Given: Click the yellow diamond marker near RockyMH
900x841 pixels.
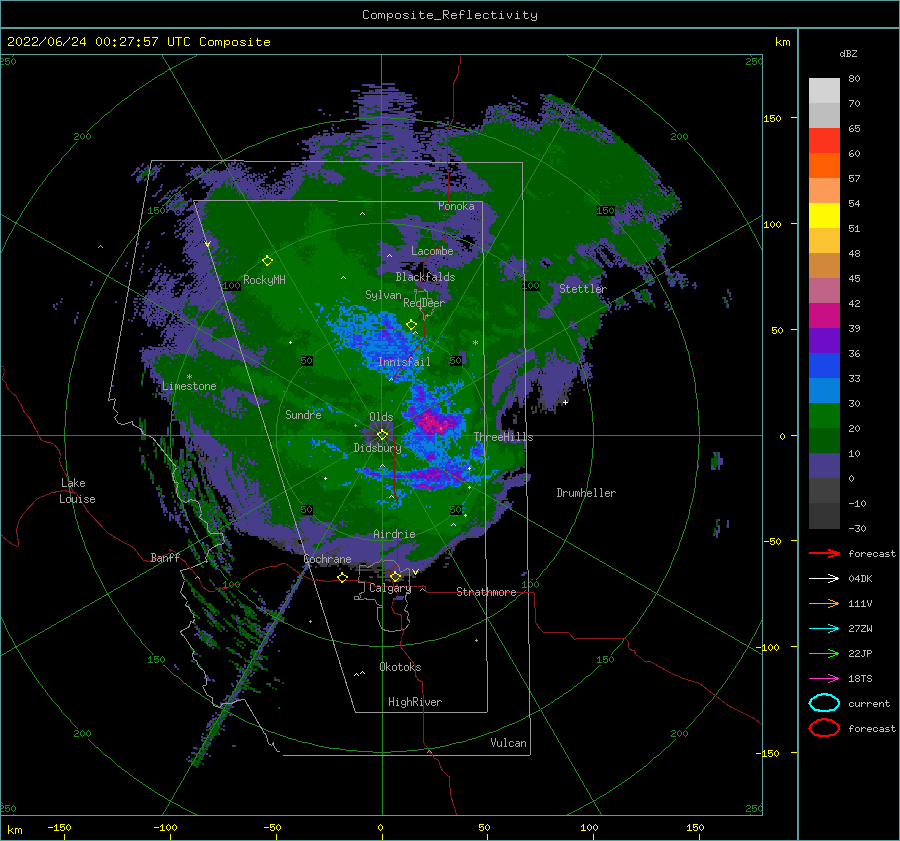Looking at the screenshot, I should pyautogui.click(x=267, y=261).
